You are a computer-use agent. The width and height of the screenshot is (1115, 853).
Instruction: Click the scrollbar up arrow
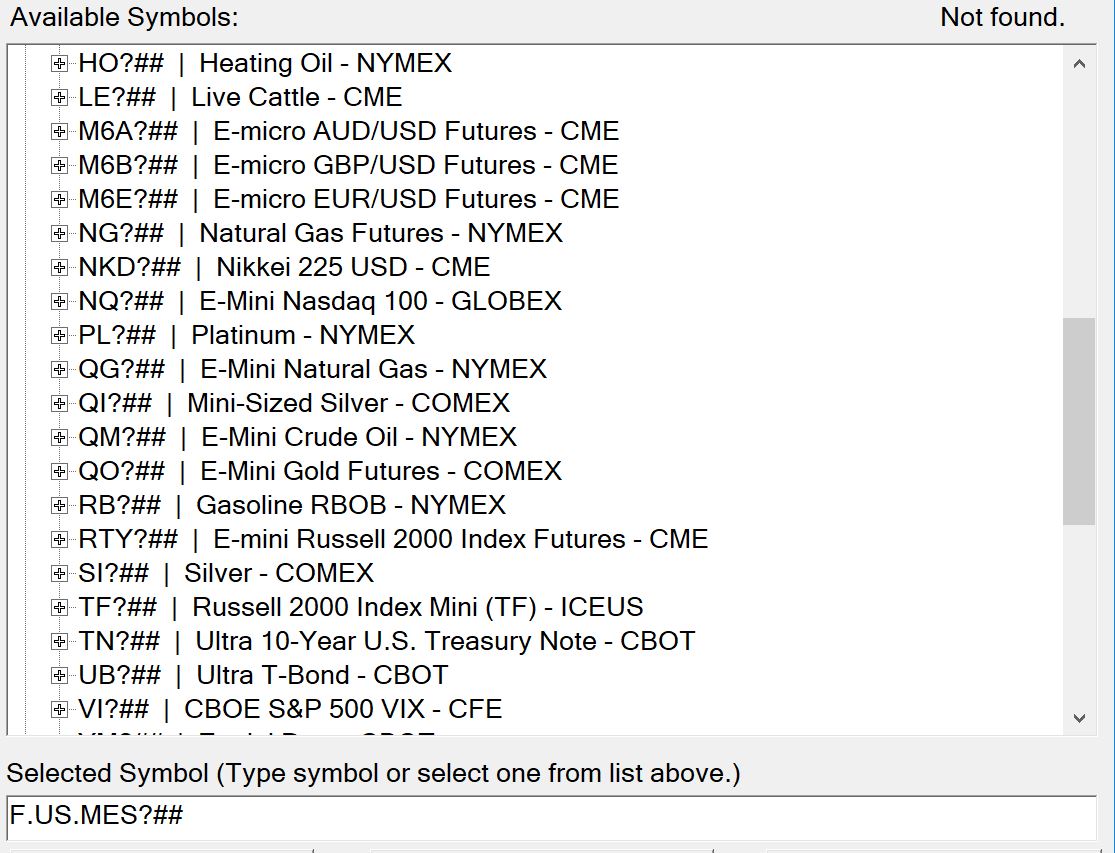pos(1078,64)
